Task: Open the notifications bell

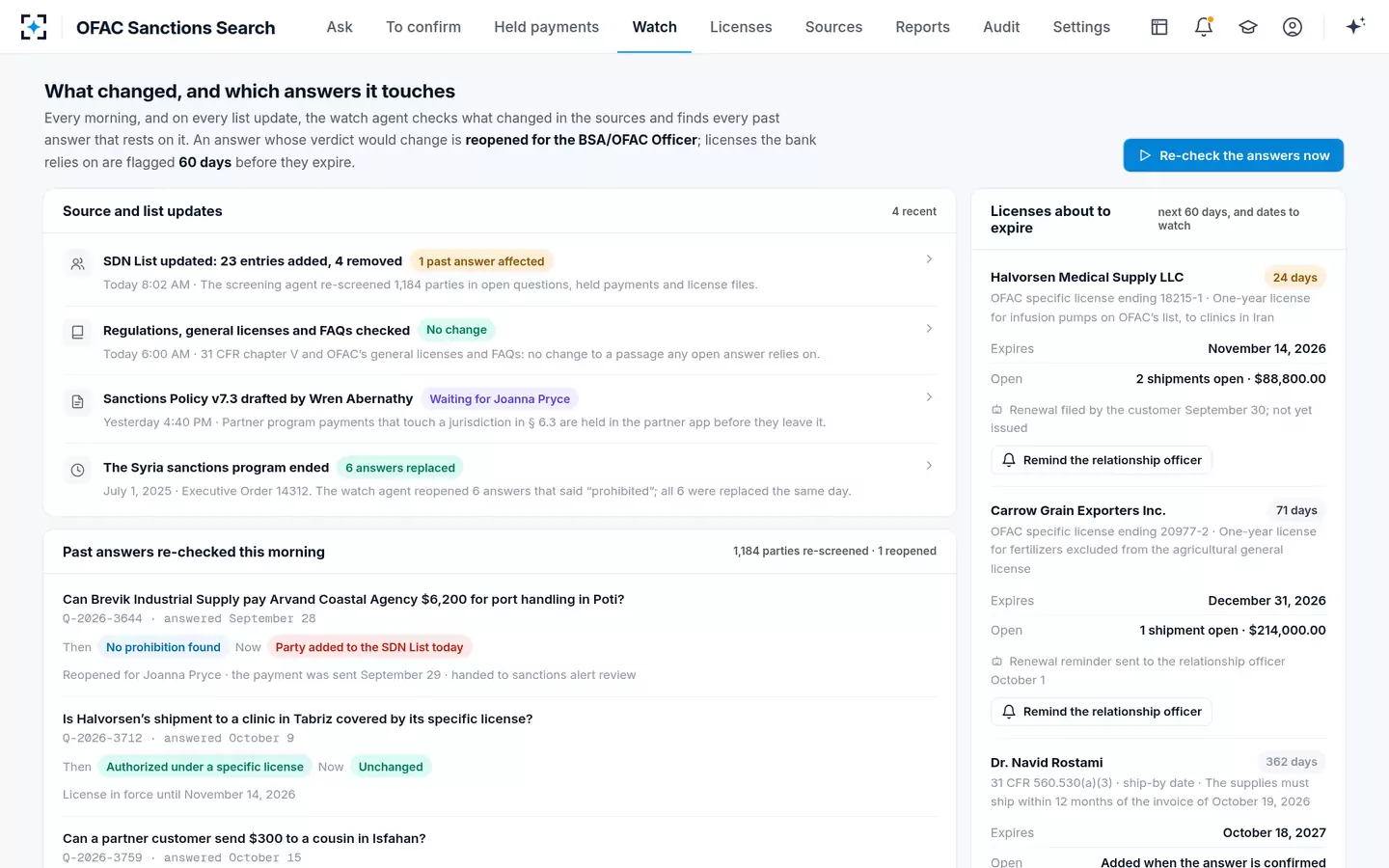Action: pos(1204,27)
